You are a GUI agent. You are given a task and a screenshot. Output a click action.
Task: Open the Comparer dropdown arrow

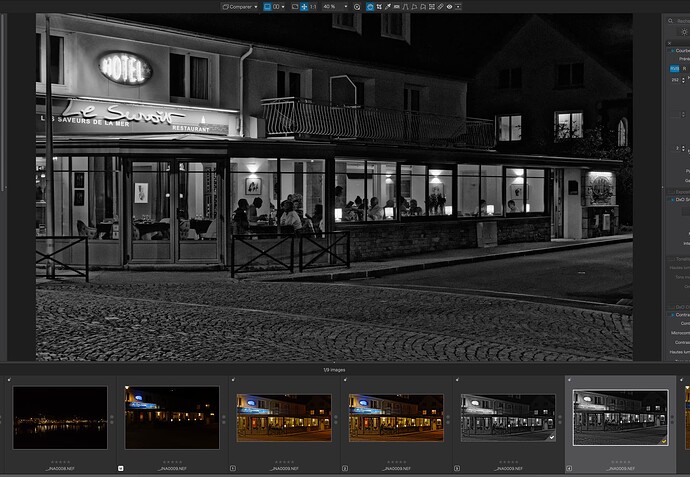[255, 6]
